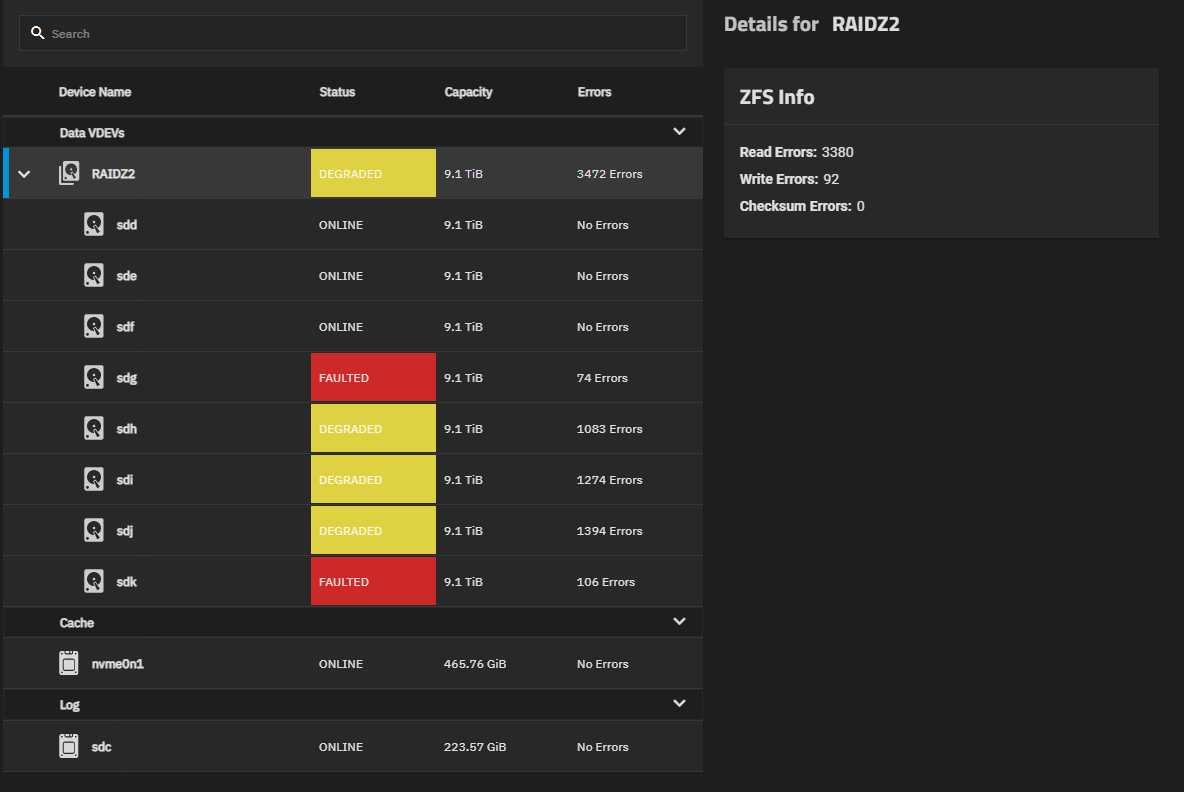Click the sdf disk icon
Screen dimensions: 1184x792
(94, 326)
